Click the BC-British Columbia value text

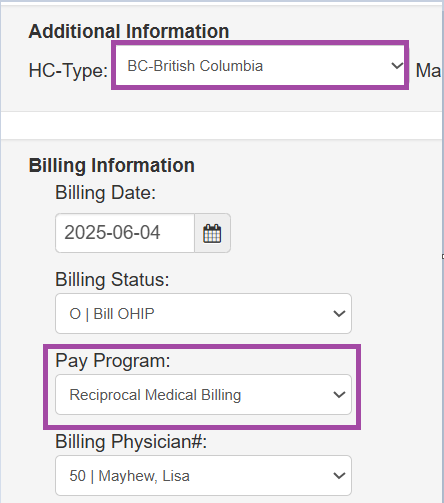coord(195,66)
